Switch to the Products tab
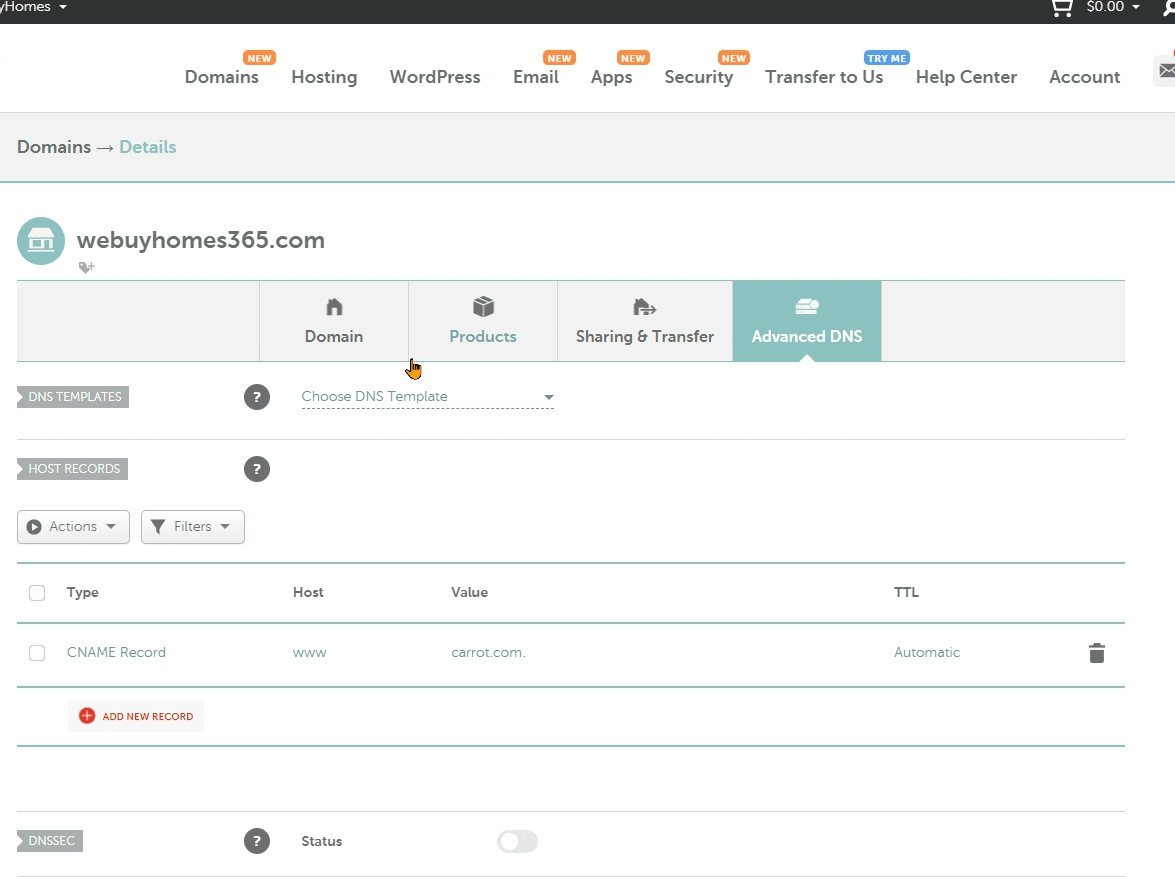The image size is (1175, 877). click(x=483, y=322)
